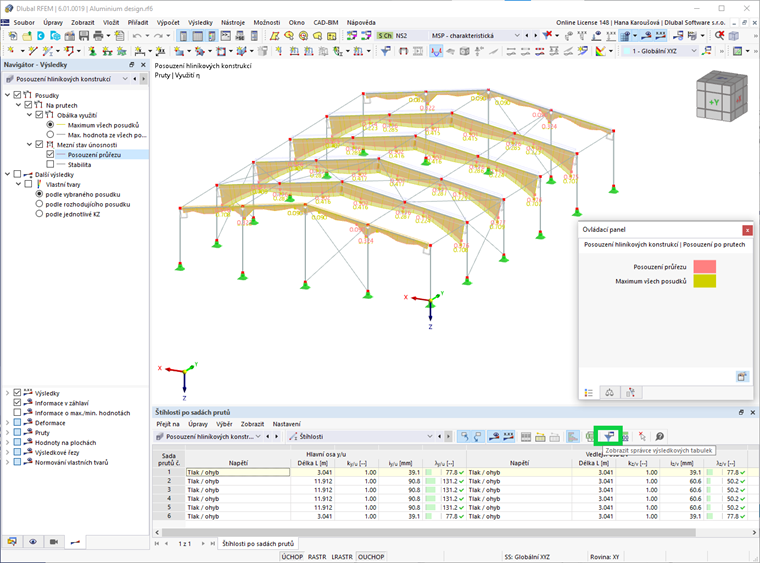Enable Informace o max./min. hodnotách checkbox

17,412
